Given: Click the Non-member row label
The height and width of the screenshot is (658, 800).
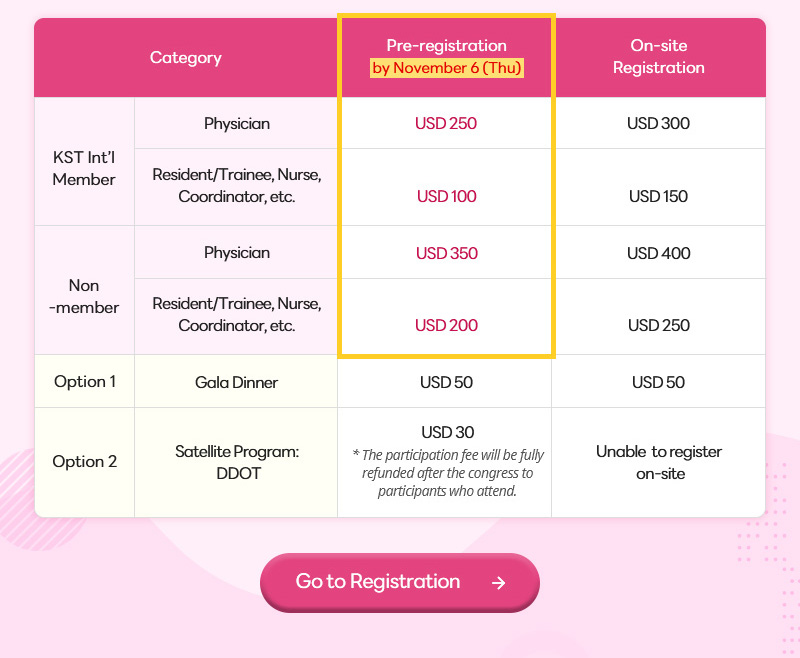Looking at the screenshot, I should point(84,297).
